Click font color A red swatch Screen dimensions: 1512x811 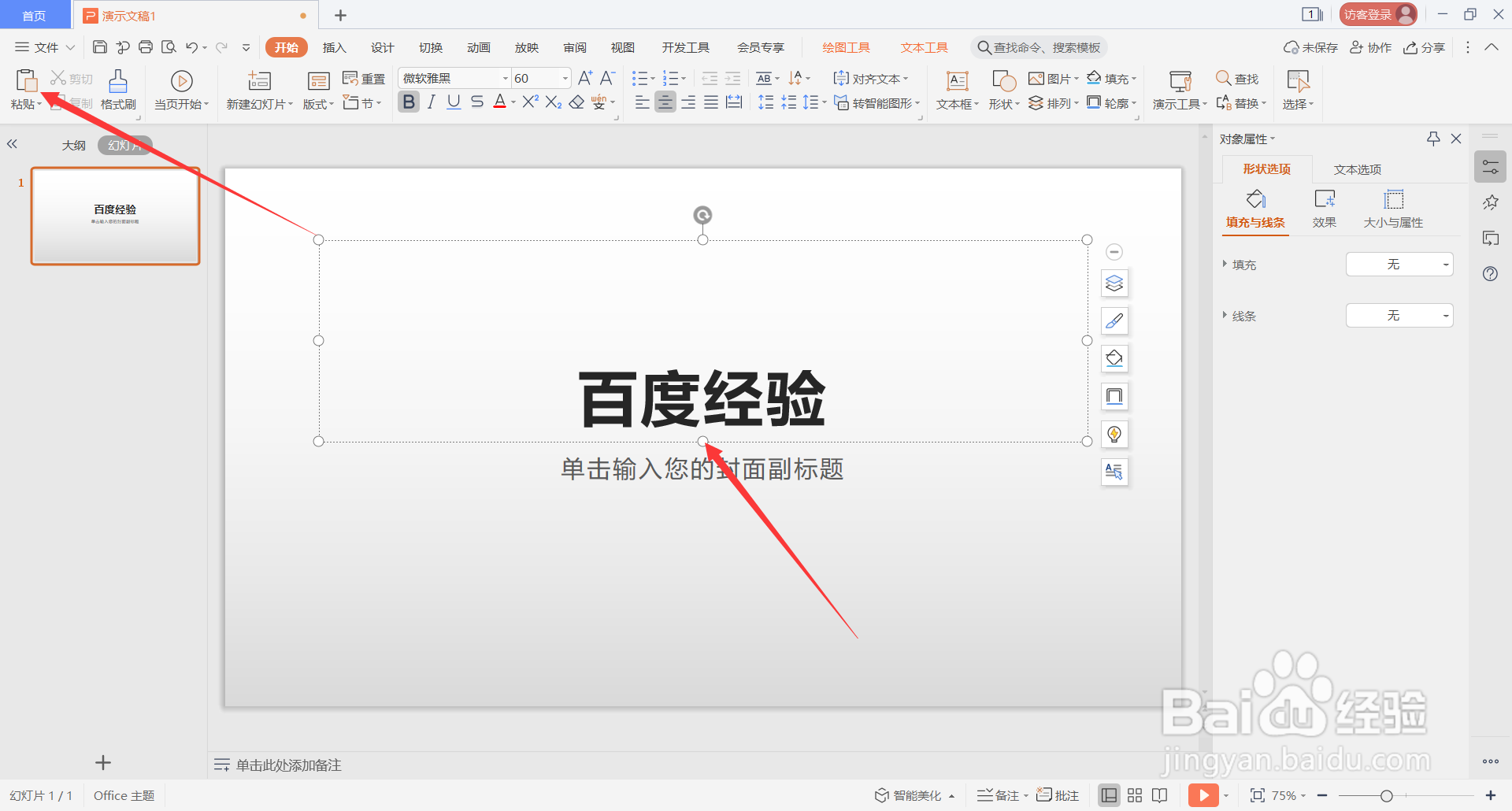(x=499, y=102)
